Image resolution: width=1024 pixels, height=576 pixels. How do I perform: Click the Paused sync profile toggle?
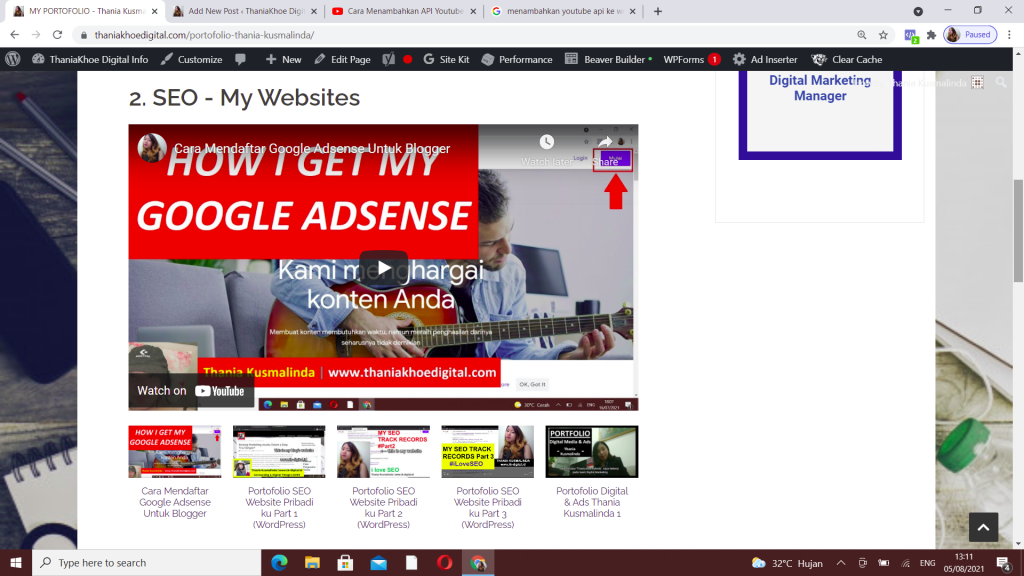coord(969,34)
